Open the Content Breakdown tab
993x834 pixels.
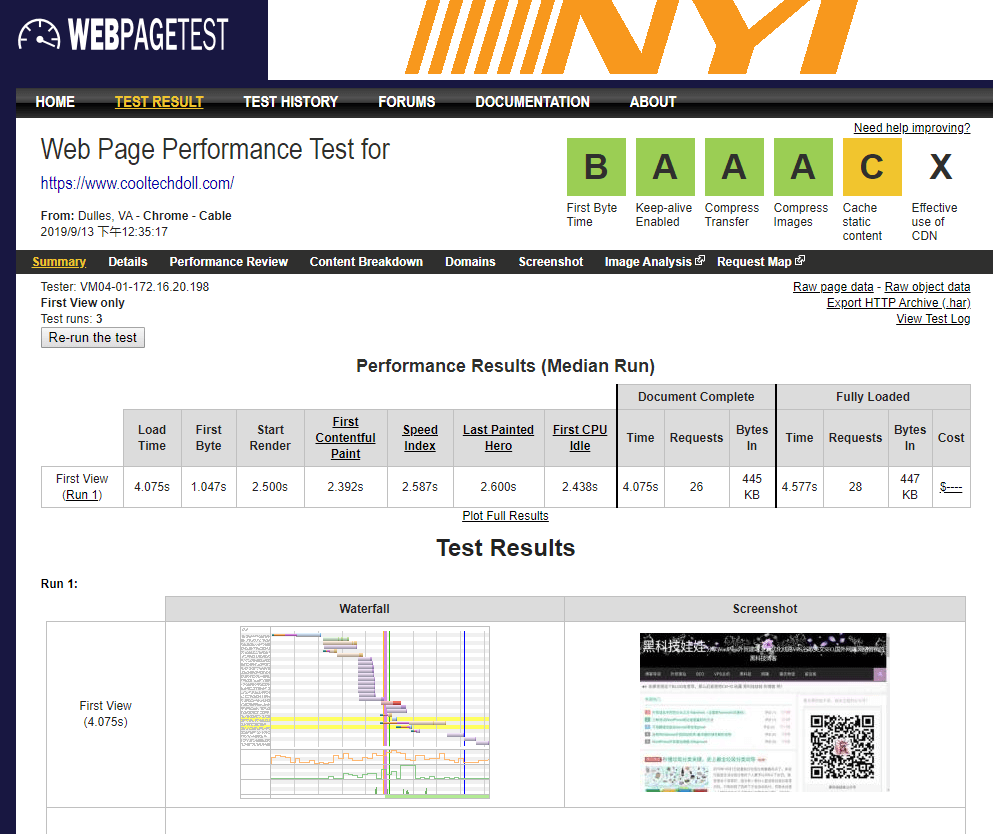click(366, 262)
